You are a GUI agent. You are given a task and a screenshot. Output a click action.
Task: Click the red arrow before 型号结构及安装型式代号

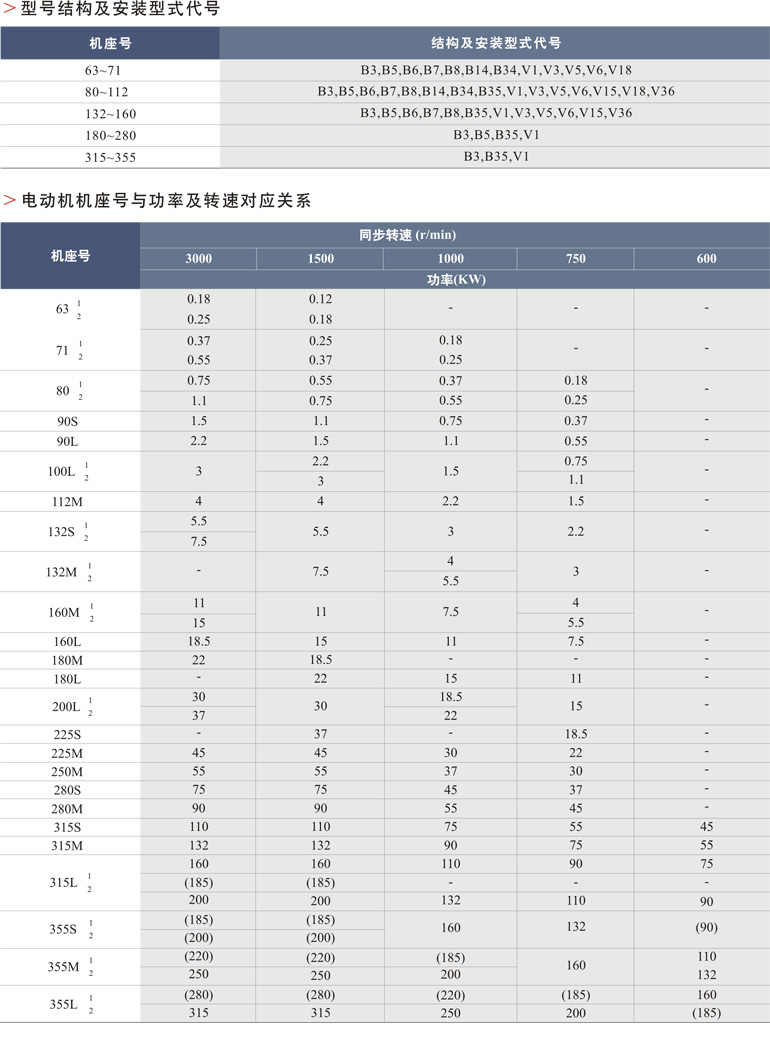(x=9, y=10)
